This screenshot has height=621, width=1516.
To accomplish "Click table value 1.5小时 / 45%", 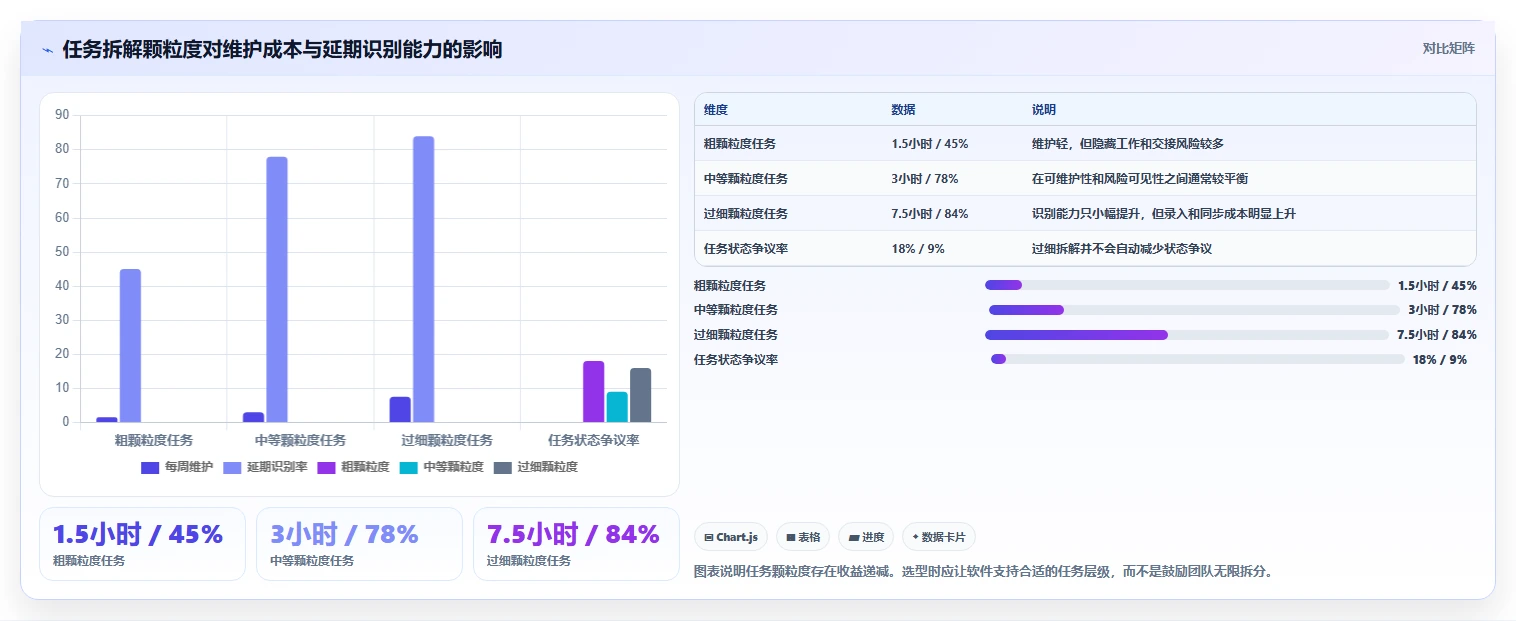I will coord(930,144).
